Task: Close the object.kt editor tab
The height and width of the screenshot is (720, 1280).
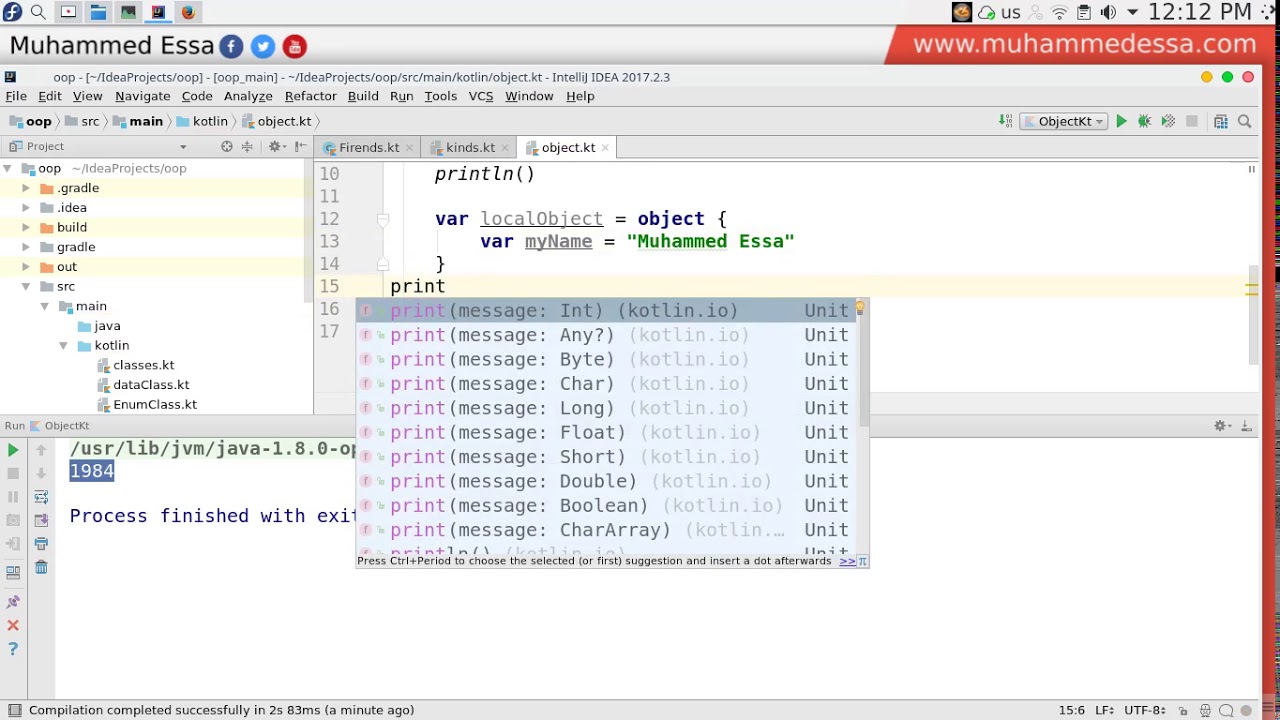Action: pos(605,147)
